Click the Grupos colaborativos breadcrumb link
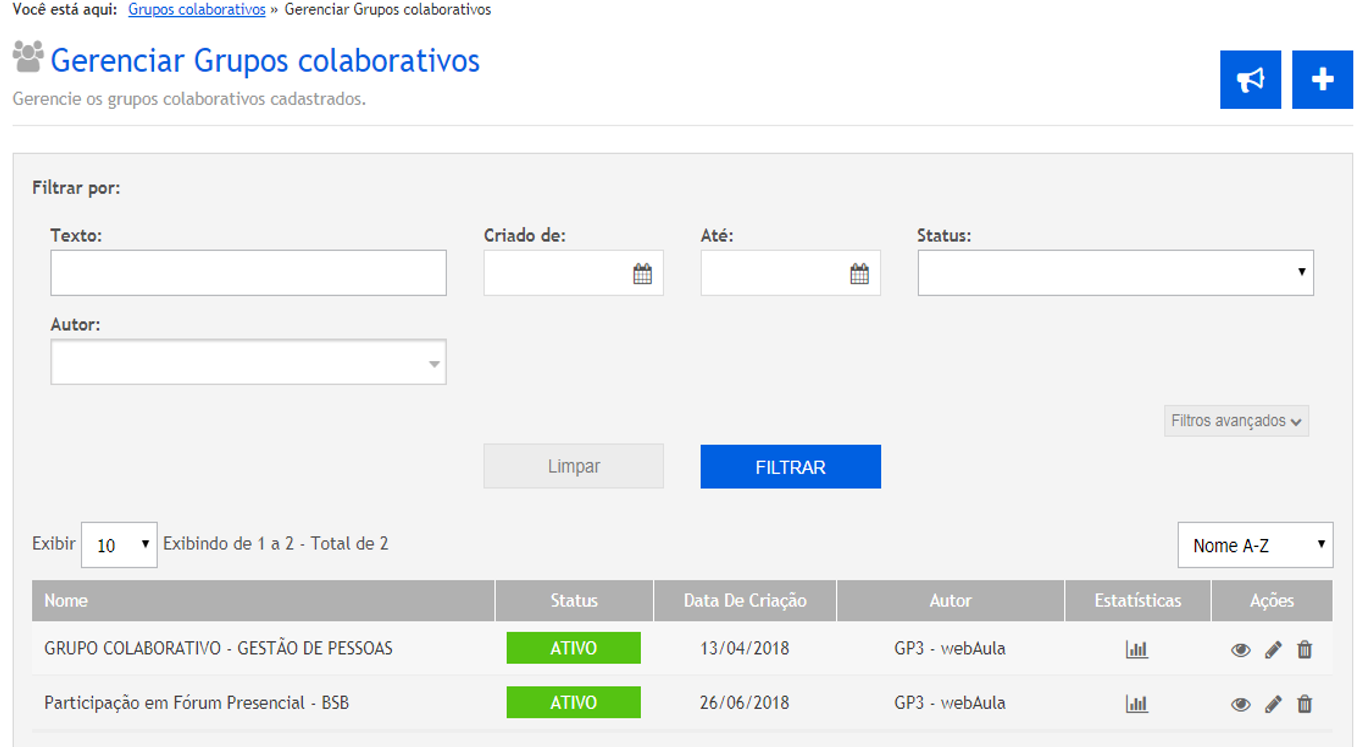Image resolution: width=1362 pixels, height=747 pixels. point(197,10)
